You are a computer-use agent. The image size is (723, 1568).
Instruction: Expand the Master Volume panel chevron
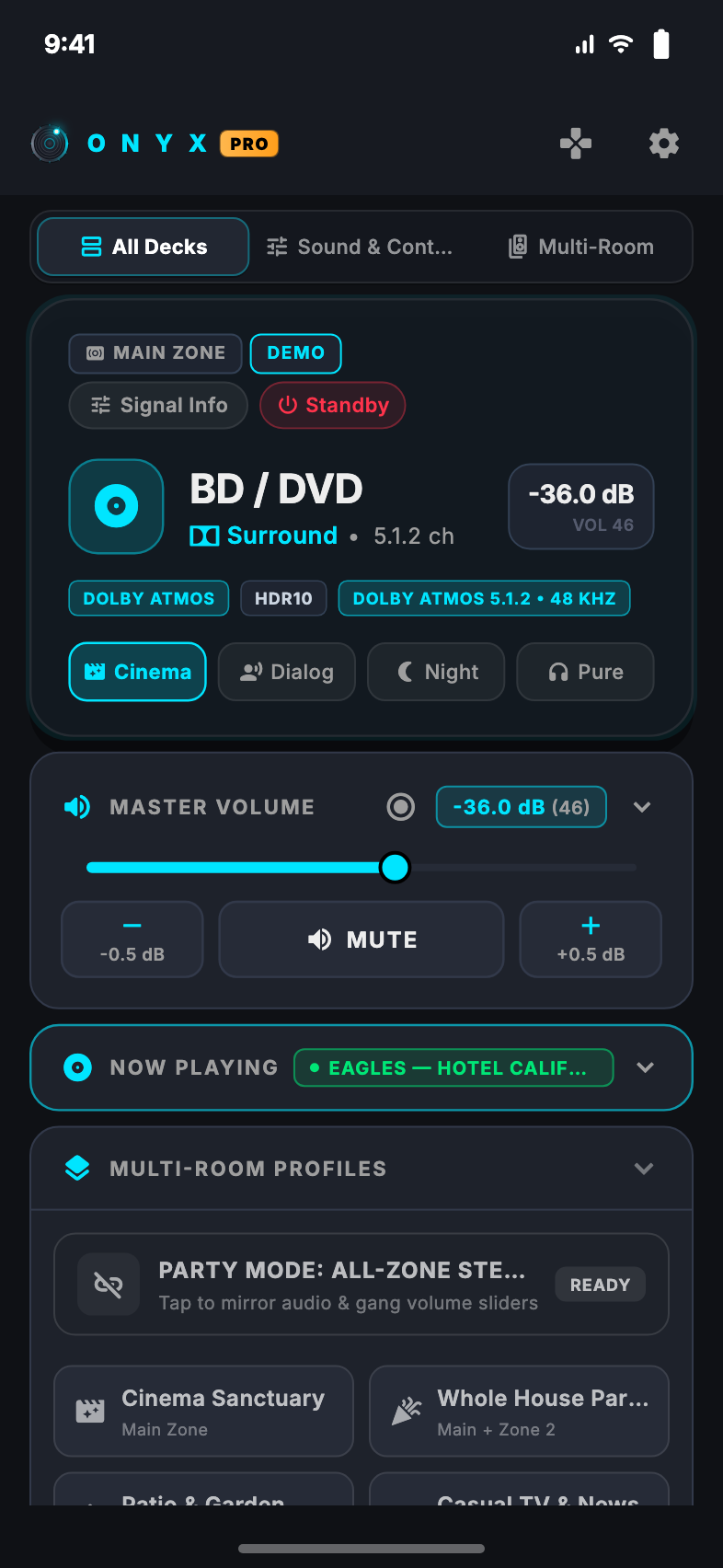click(x=642, y=807)
